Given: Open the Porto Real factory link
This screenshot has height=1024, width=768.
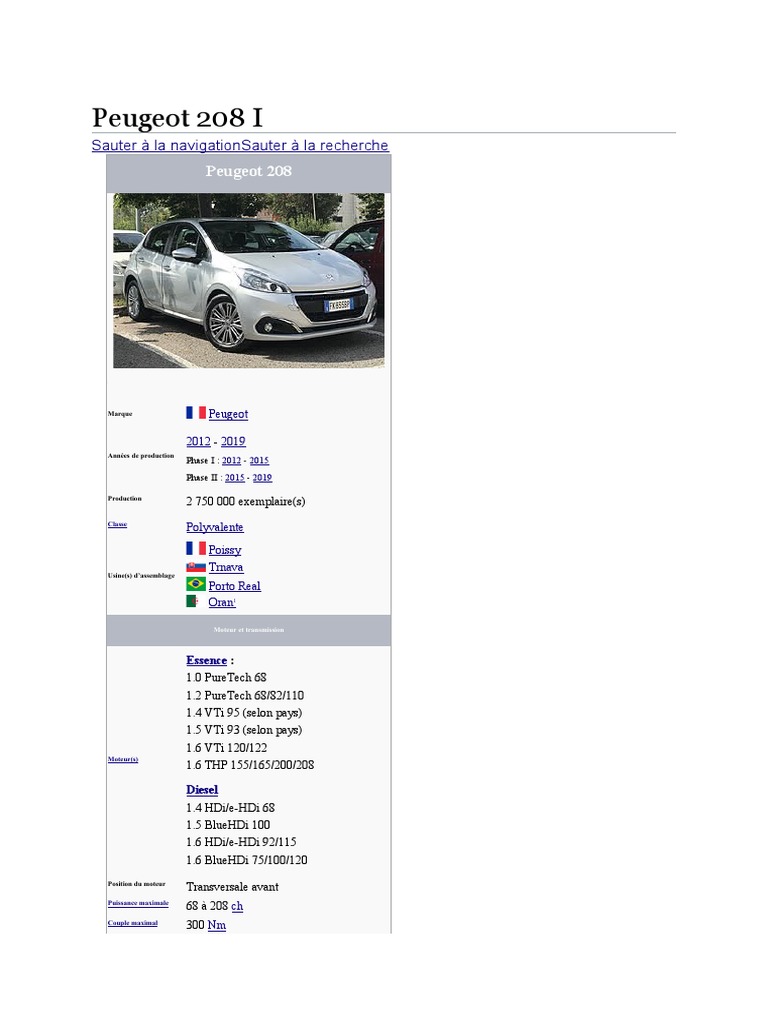Looking at the screenshot, I should pyautogui.click(x=234, y=586).
